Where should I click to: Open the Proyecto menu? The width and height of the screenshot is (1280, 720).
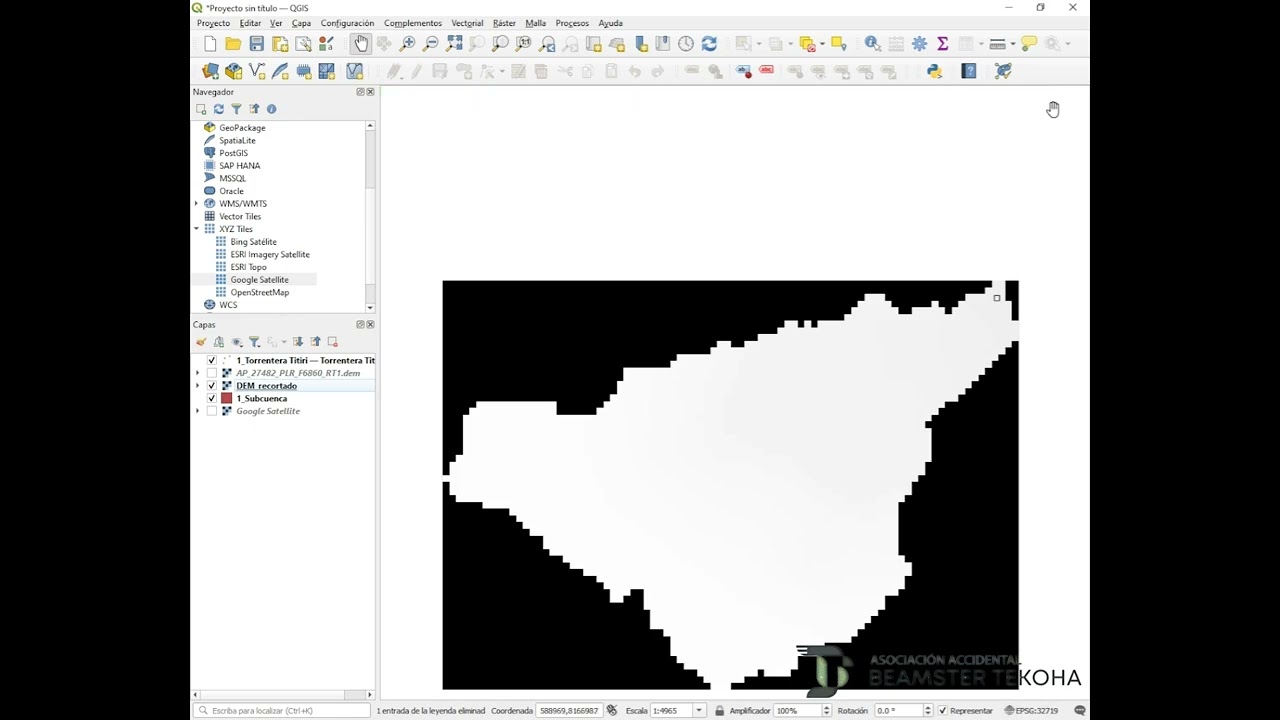(213, 23)
